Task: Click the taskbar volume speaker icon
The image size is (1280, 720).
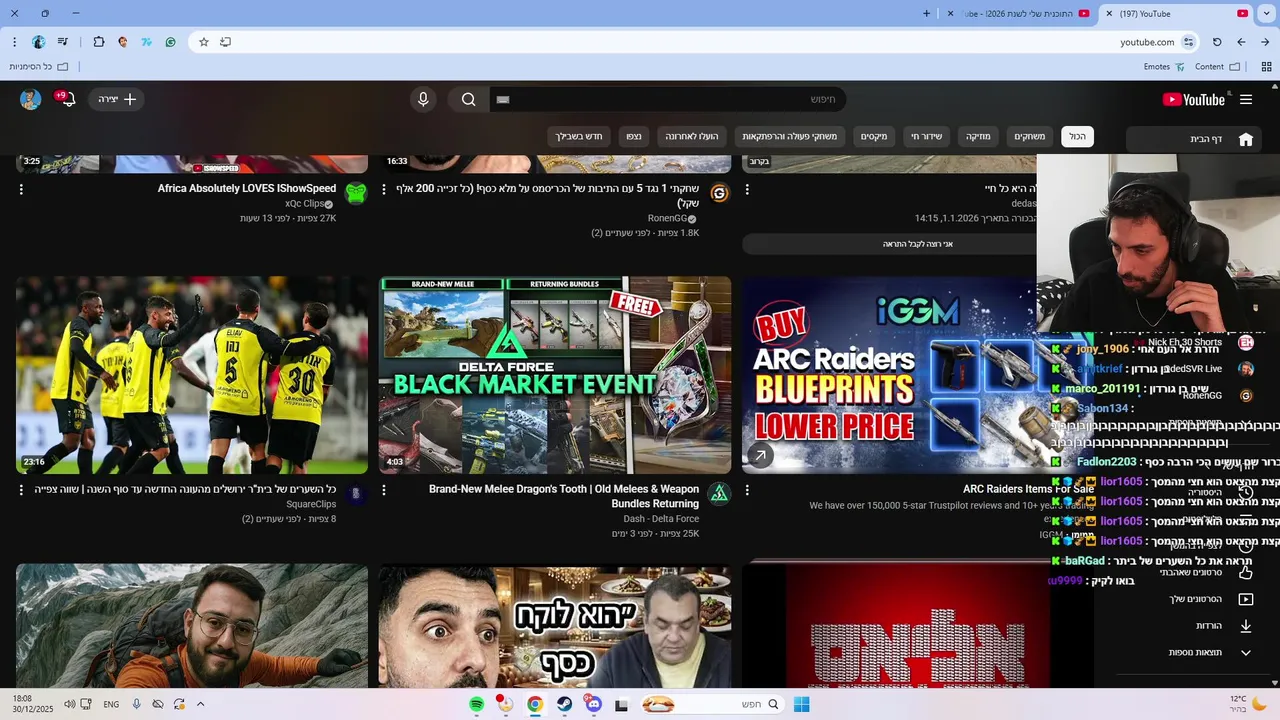Action: [68, 704]
